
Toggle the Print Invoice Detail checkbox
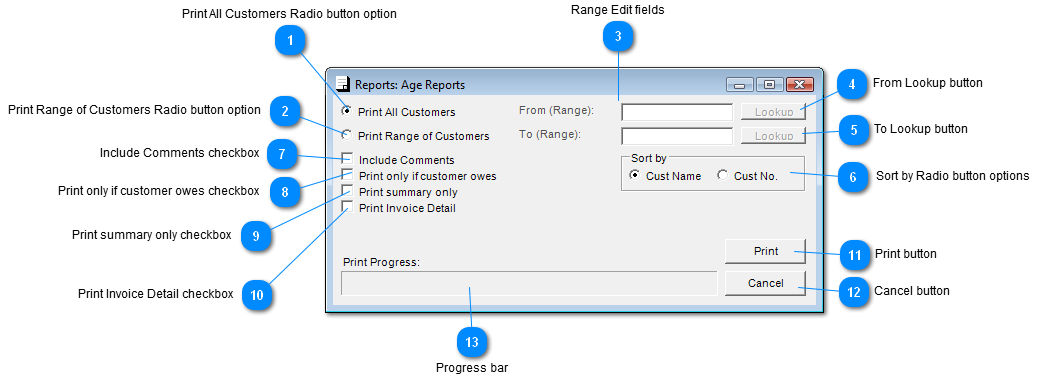point(347,207)
